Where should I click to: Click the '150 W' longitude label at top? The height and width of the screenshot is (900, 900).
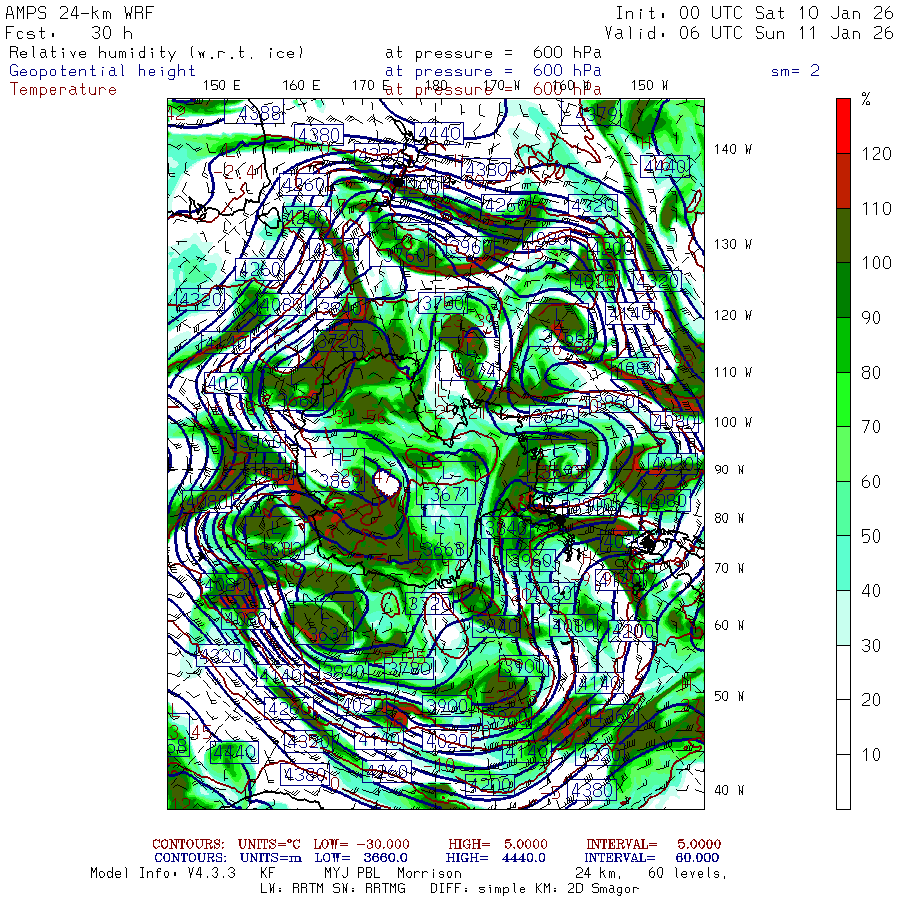tap(650, 86)
